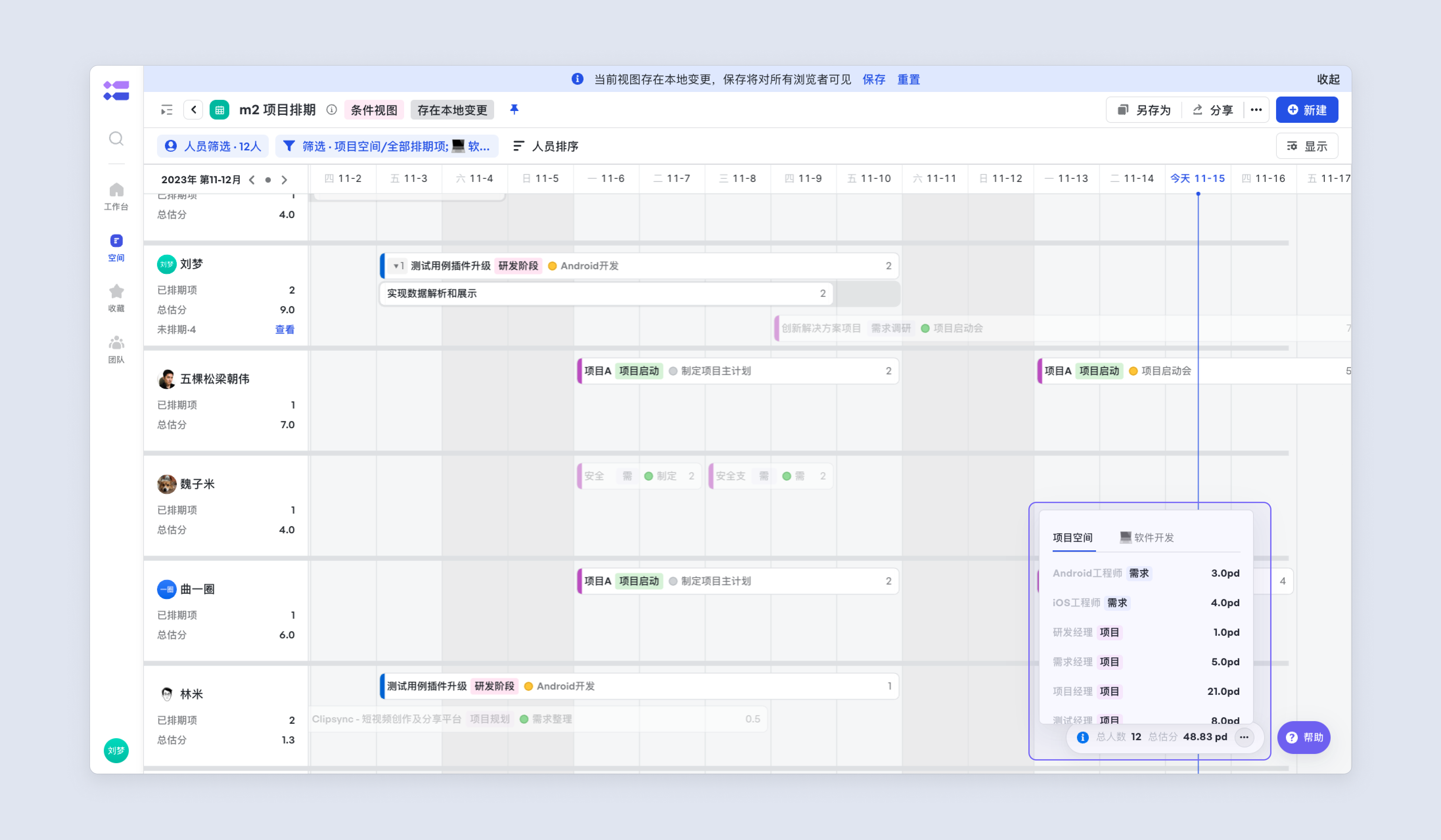Click the 存在本地变更 tag
This screenshot has height=840, width=1441.
click(x=452, y=110)
